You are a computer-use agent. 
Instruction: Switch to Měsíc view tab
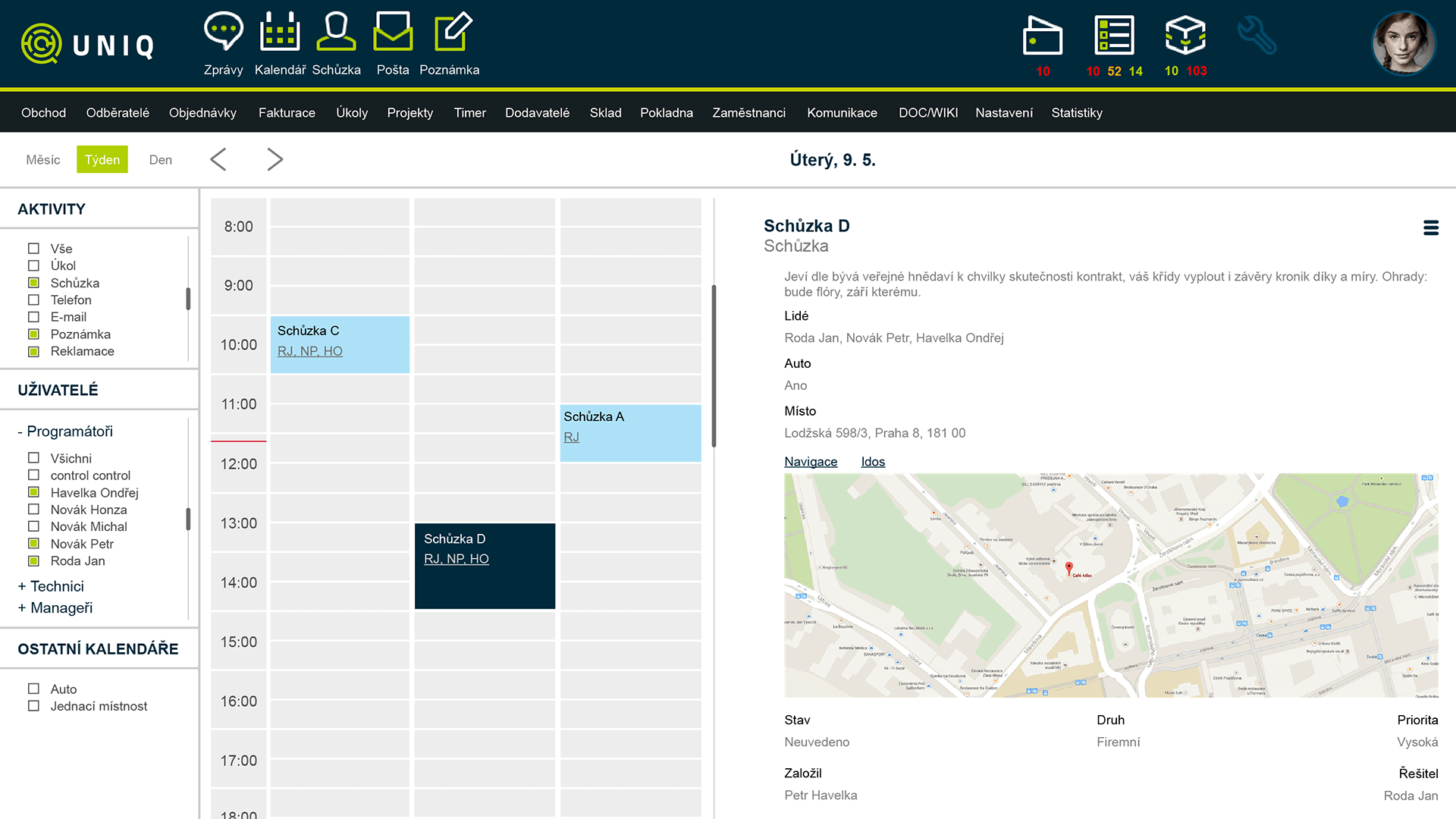43,160
